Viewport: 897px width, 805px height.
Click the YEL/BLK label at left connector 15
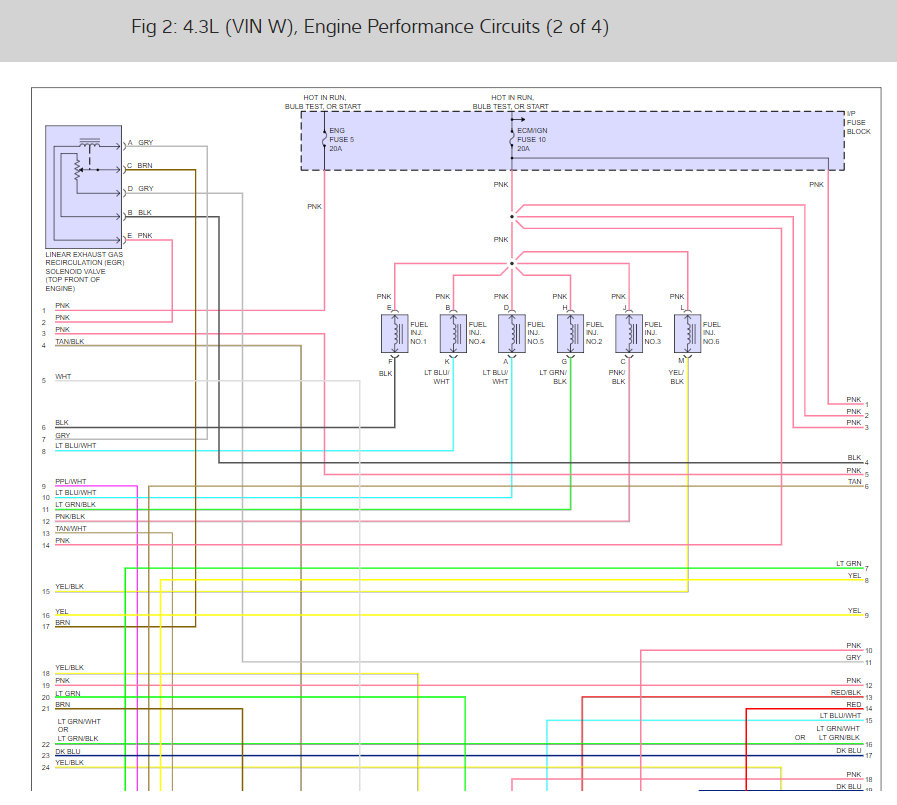pyautogui.click(x=69, y=586)
